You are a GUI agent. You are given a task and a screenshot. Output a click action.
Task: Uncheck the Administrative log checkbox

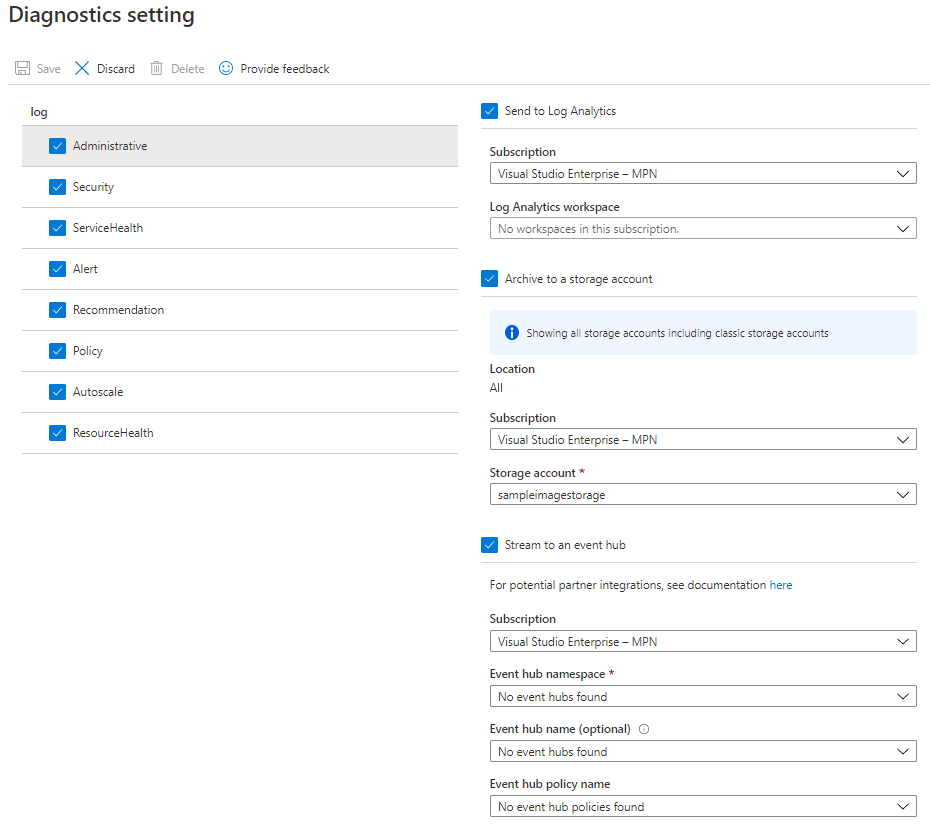[57, 146]
